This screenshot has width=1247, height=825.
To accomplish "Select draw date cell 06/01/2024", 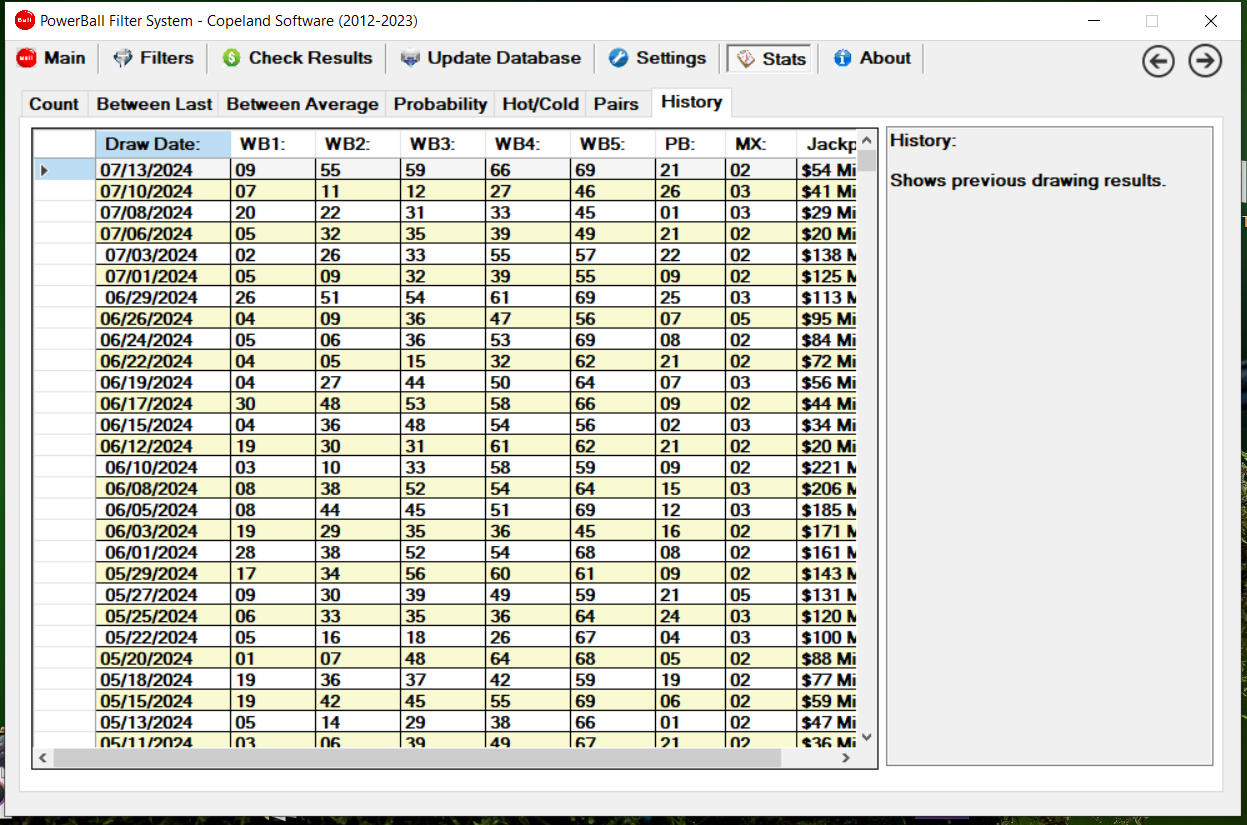I will [163, 552].
